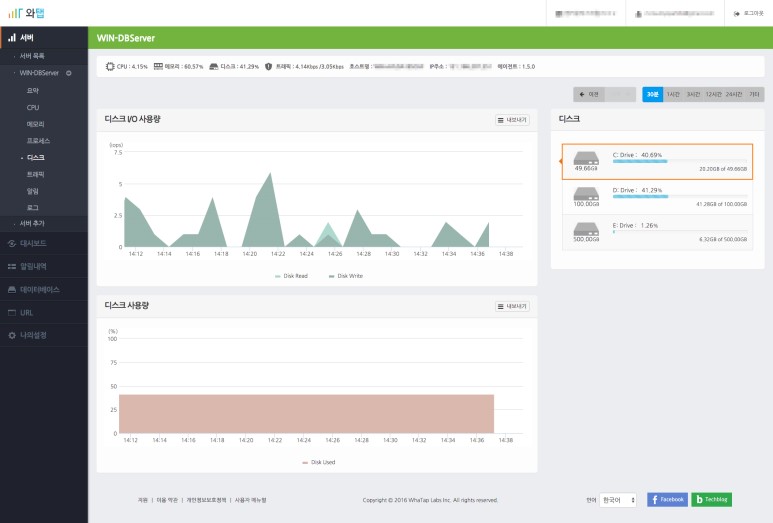Open the Facebook link button
This screenshot has height=523, width=773.
point(667,499)
